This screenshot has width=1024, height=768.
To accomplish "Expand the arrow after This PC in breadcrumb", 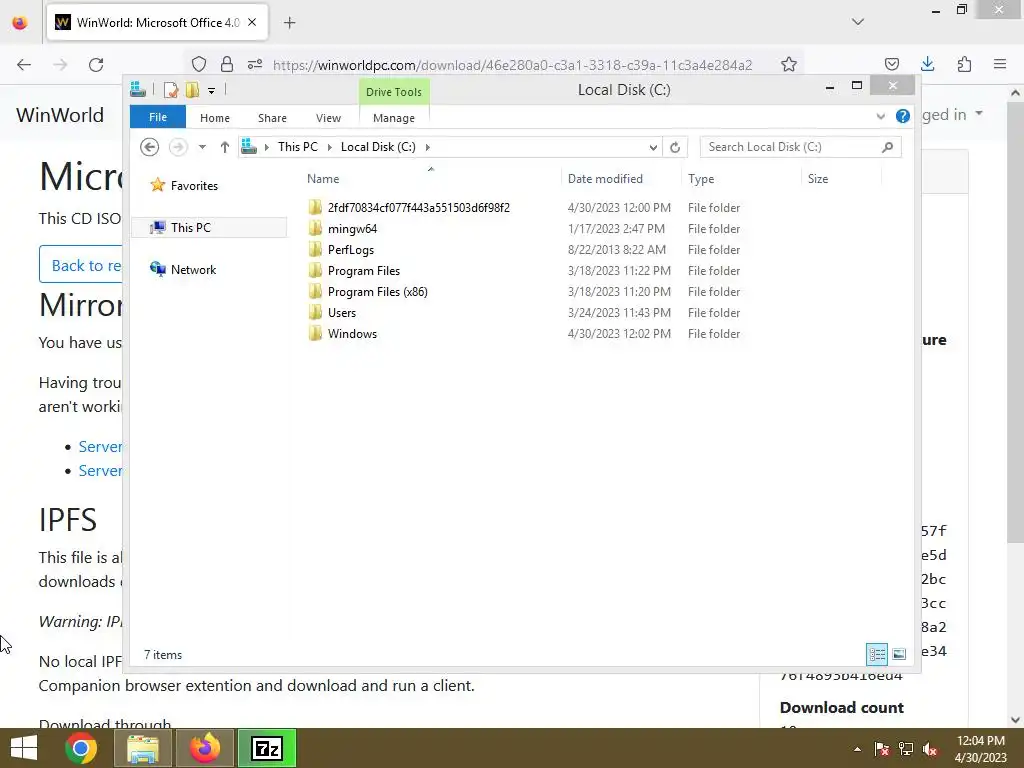I will coord(329,147).
